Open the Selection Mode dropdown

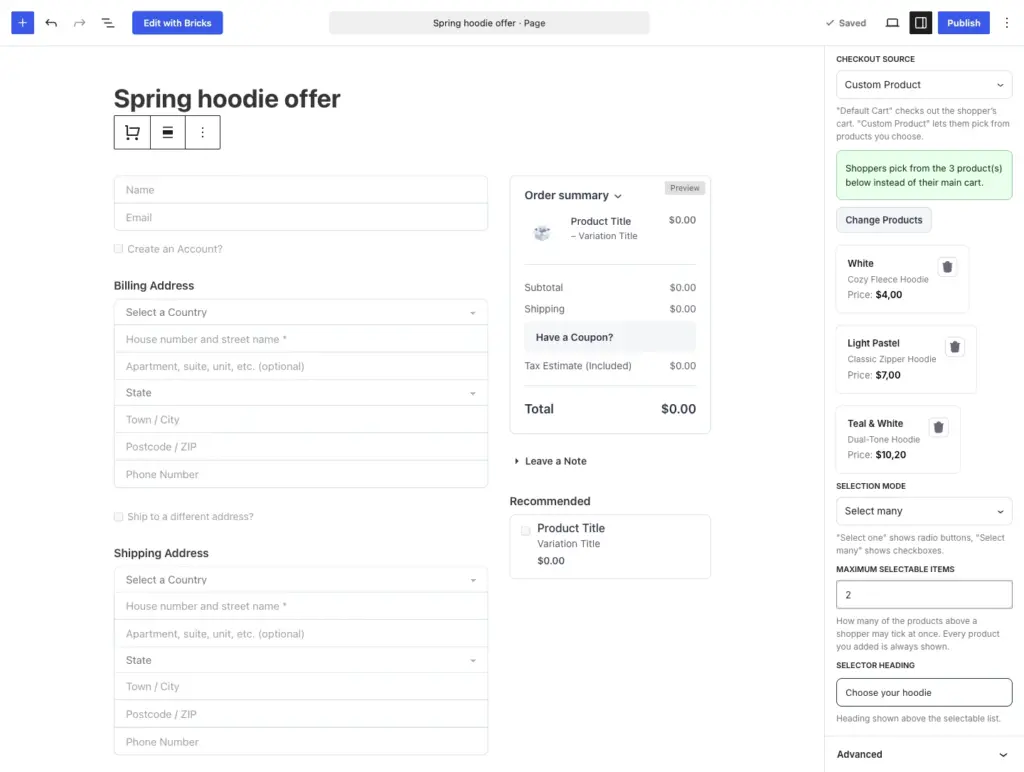923,511
